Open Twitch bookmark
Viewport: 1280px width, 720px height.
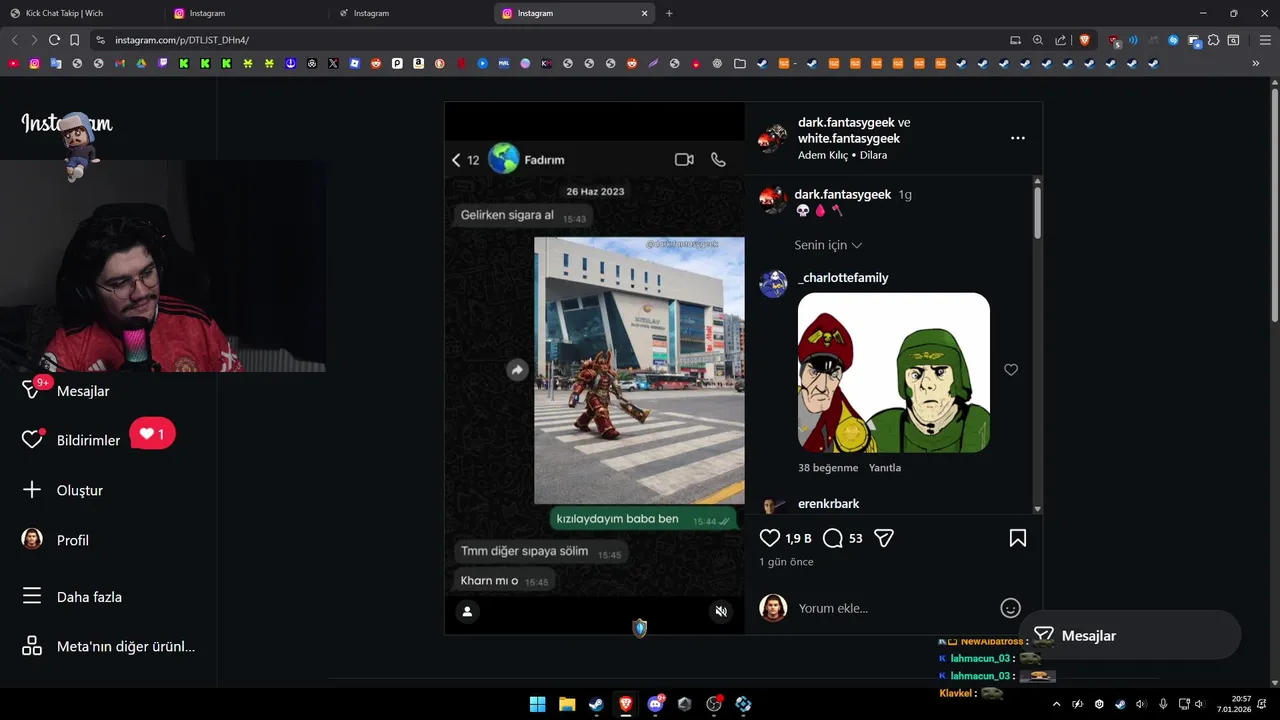pyautogui.click(x=163, y=63)
